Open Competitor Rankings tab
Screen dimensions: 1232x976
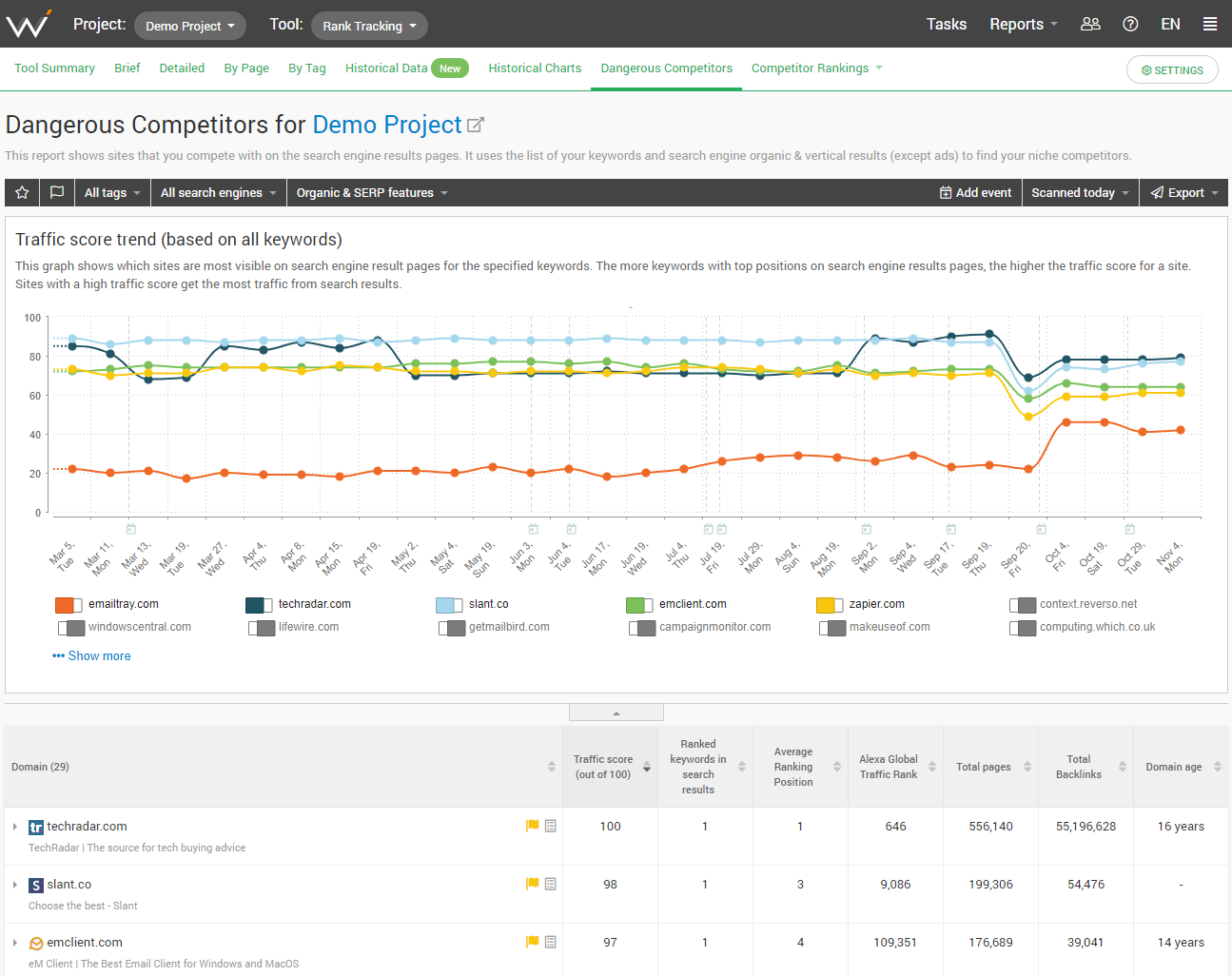tap(816, 68)
